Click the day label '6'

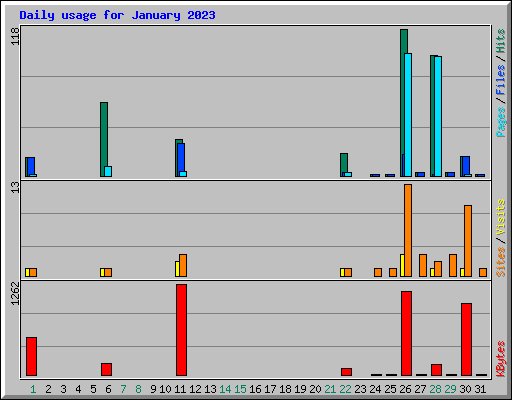click(x=108, y=389)
